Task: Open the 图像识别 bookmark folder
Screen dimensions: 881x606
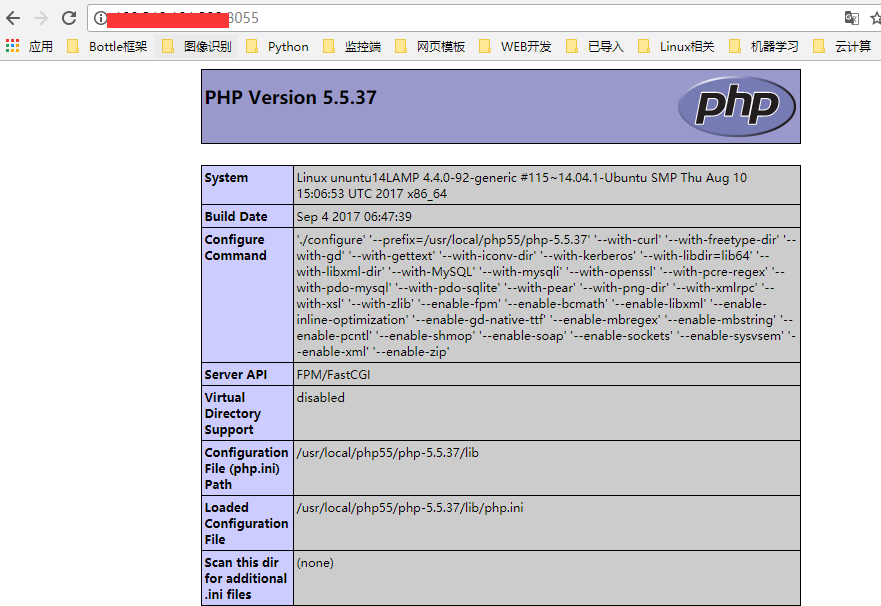Action: click(197, 47)
